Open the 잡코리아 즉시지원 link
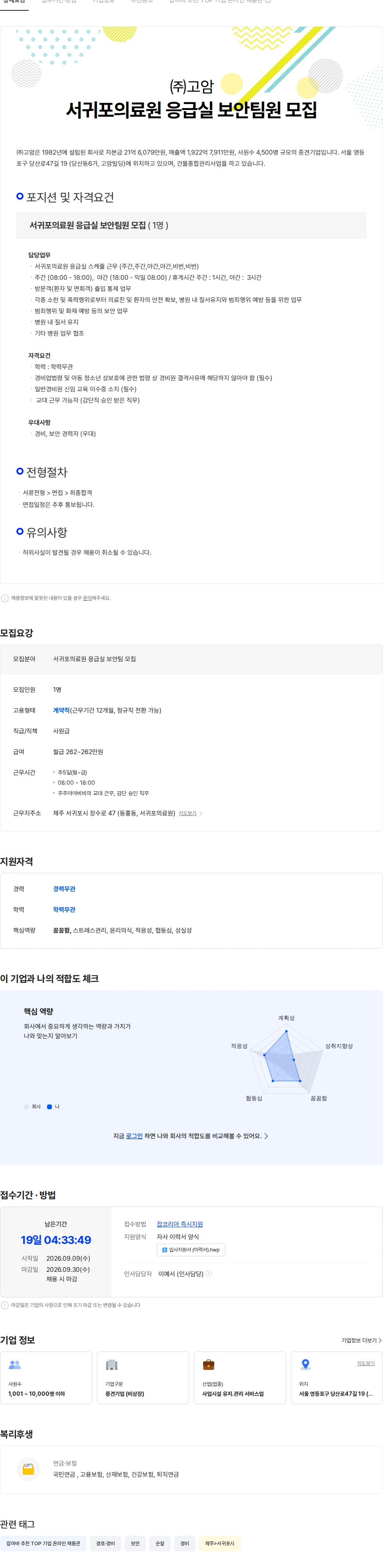This screenshot has width=383, height=1568. click(x=180, y=1224)
